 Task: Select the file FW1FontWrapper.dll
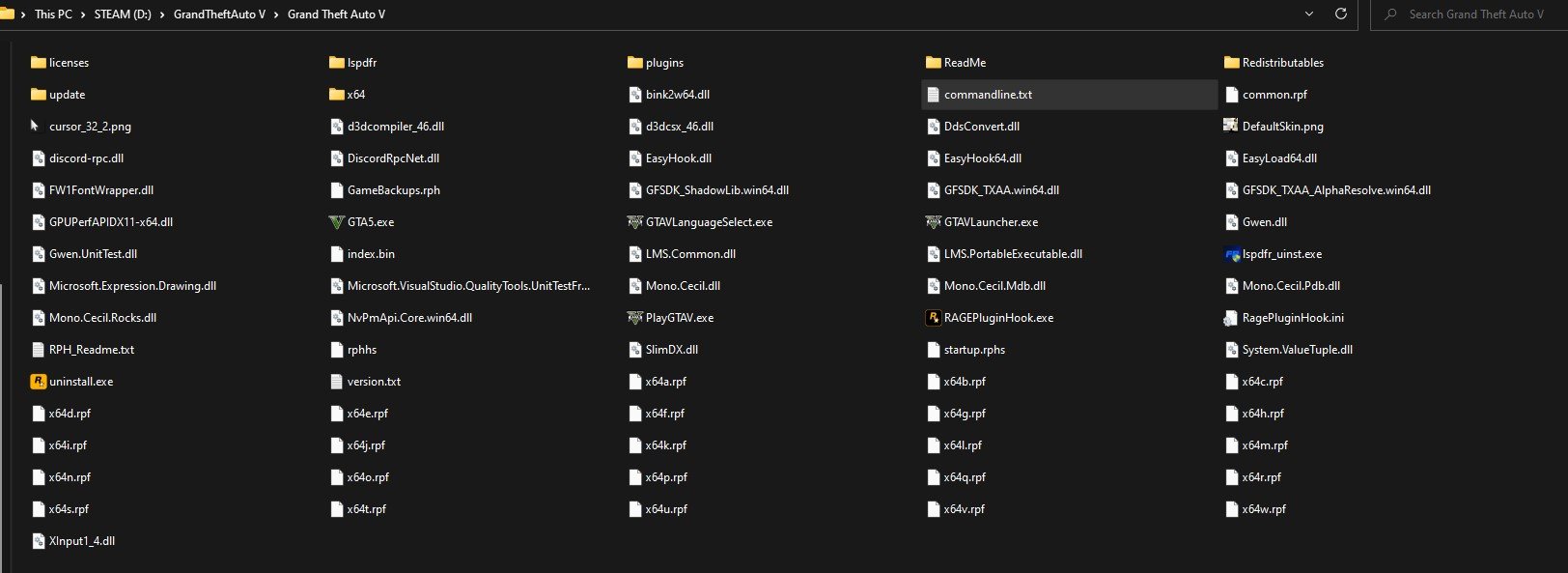[x=101, y=190]
